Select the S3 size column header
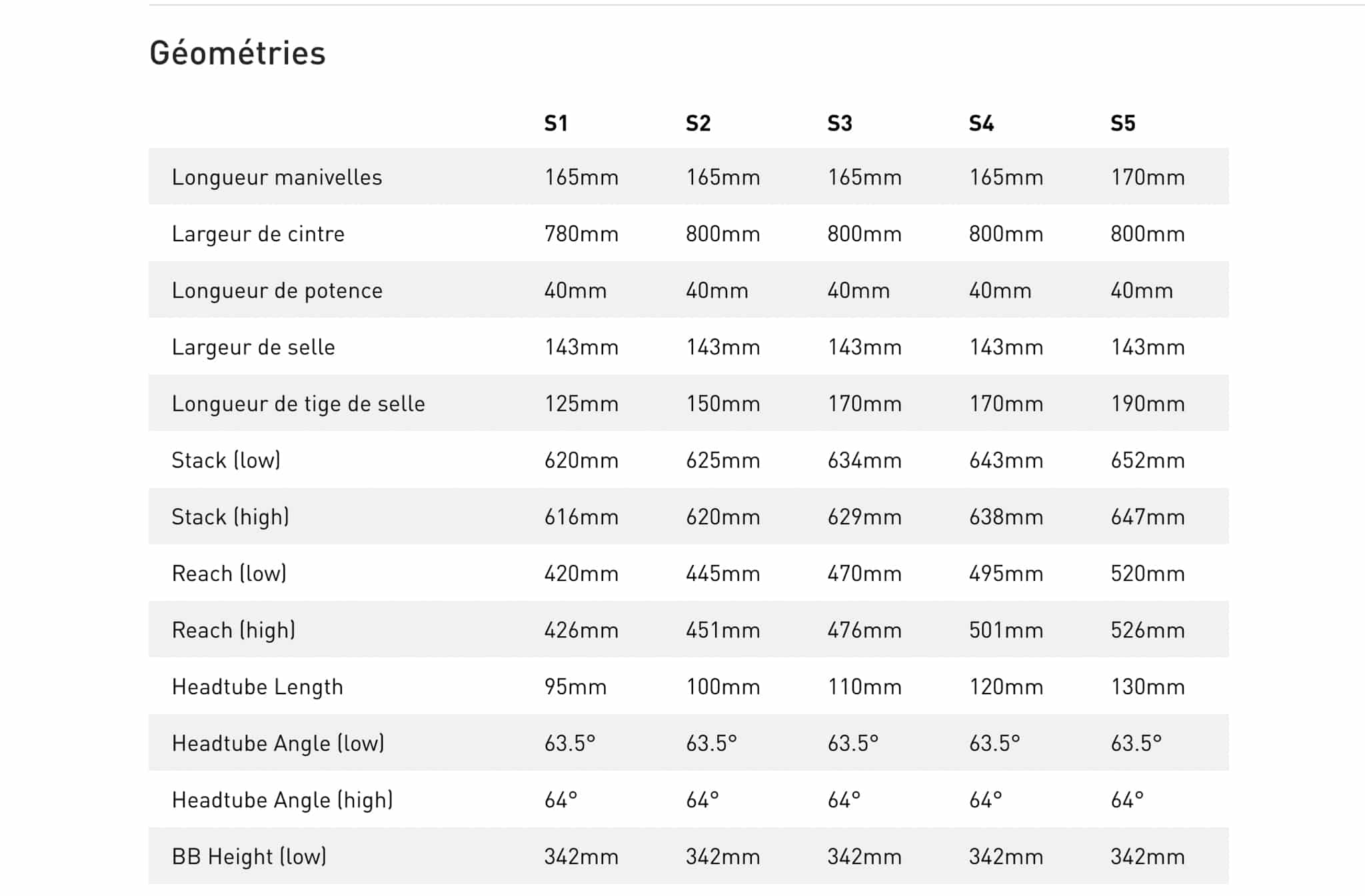Viewport: 1365px width, 896px height. [840, 123]
